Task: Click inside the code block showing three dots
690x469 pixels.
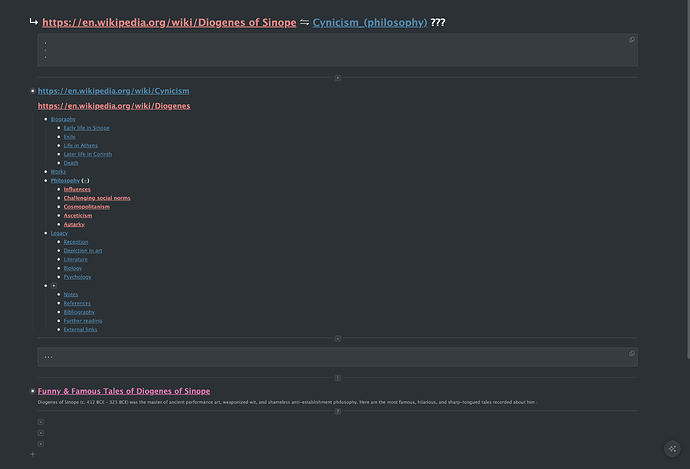Action: pos(338,357)
